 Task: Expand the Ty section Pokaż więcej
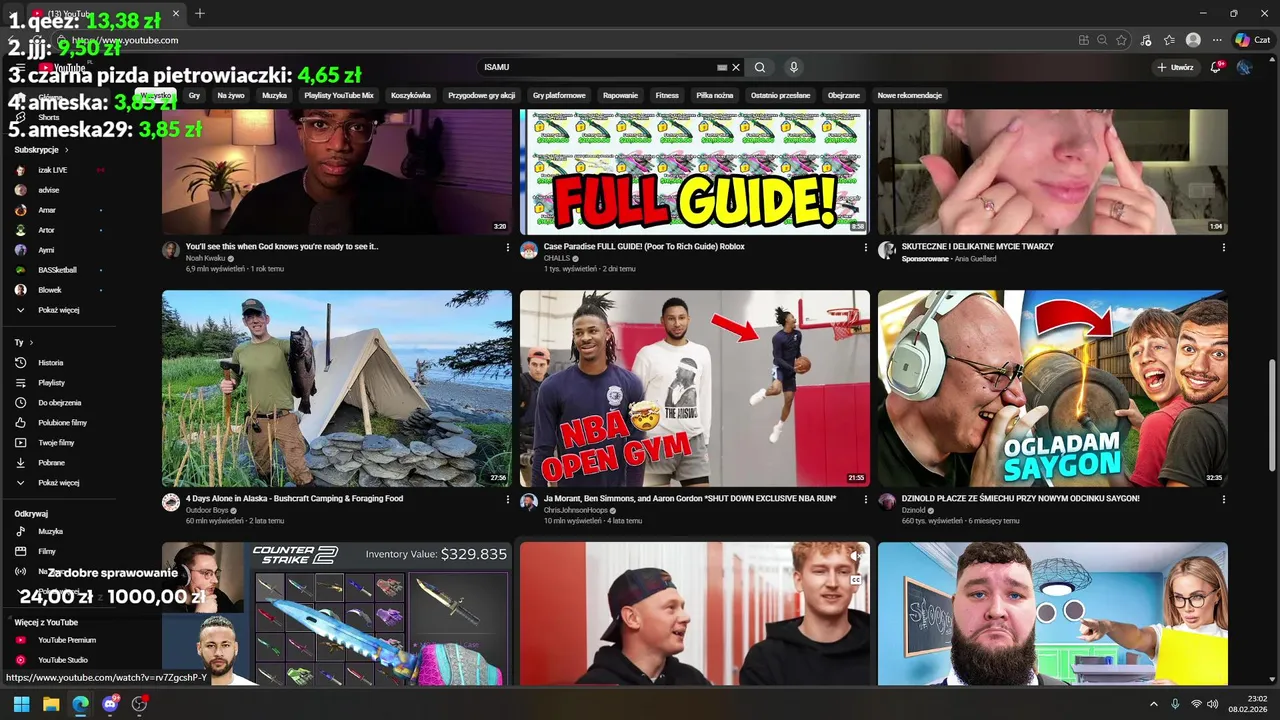pyautogui.click(x=58, y=483)
